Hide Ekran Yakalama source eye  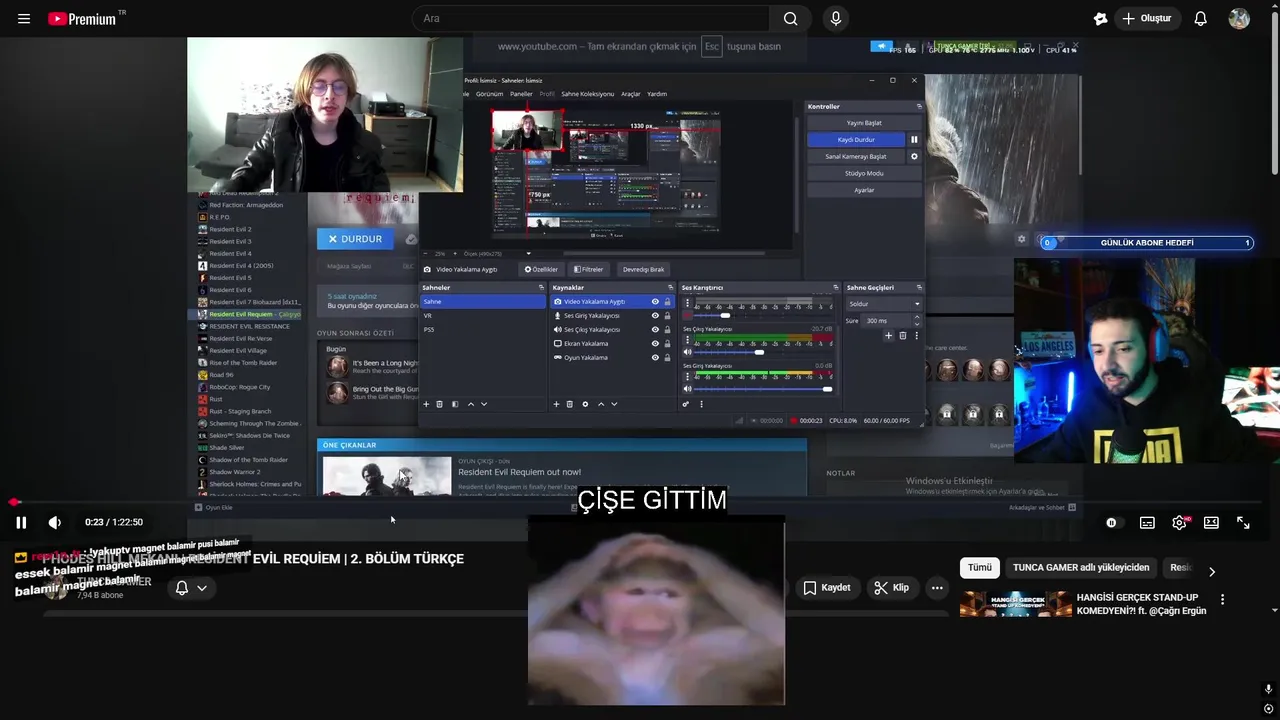tap(655, 343)
